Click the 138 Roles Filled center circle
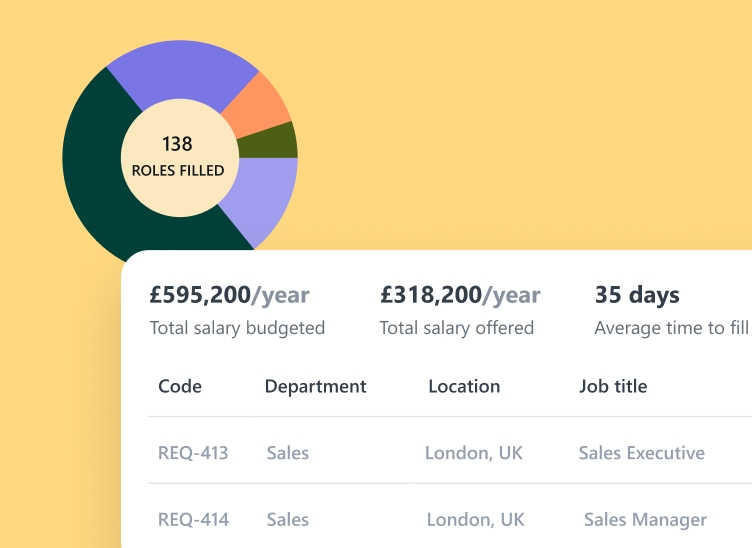 [x=178, y=158]
